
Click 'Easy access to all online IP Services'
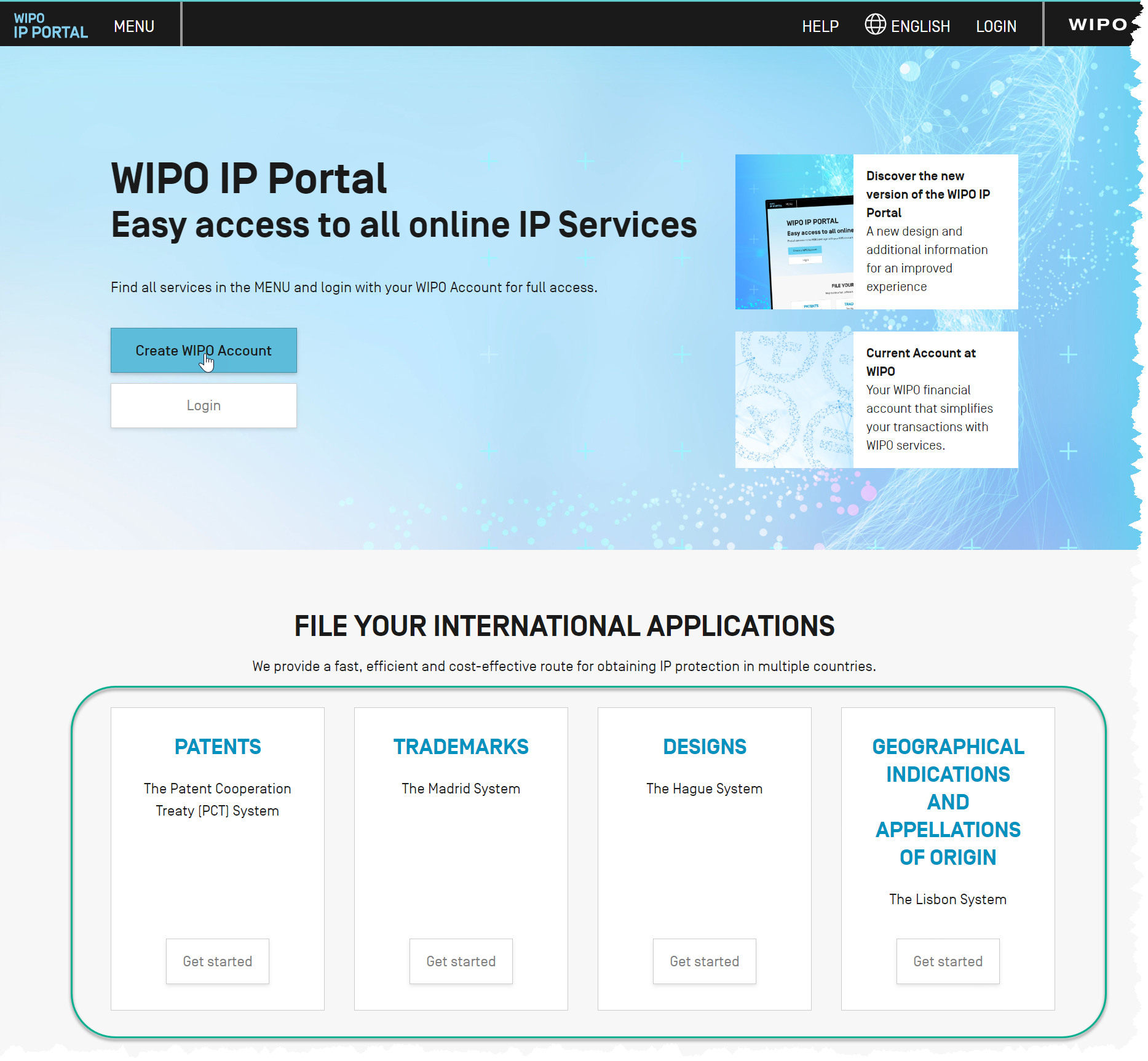tap(404, 225)
